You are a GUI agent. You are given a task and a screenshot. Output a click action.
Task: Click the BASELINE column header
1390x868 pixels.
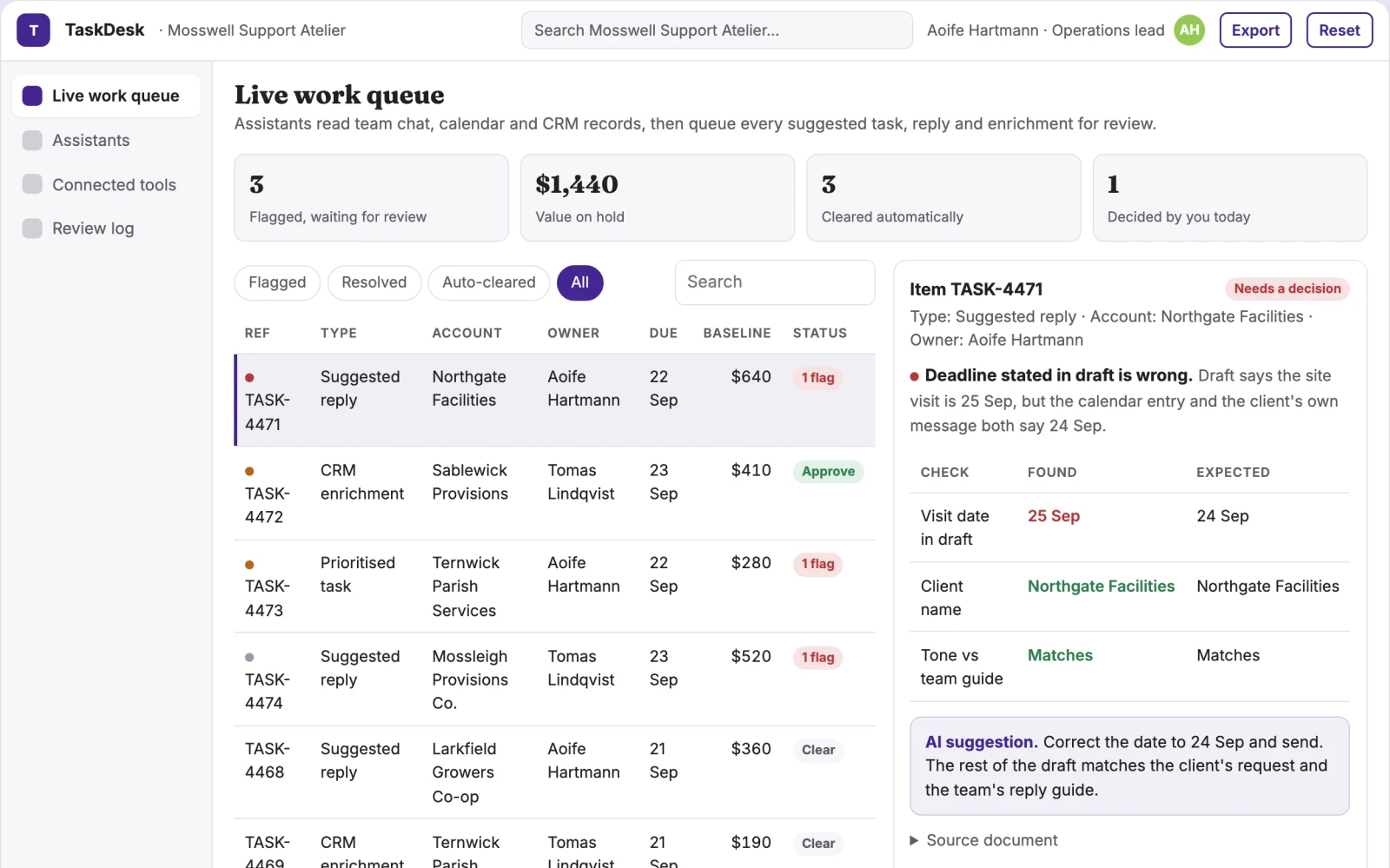pyautogui.click(x=737, y=333)
